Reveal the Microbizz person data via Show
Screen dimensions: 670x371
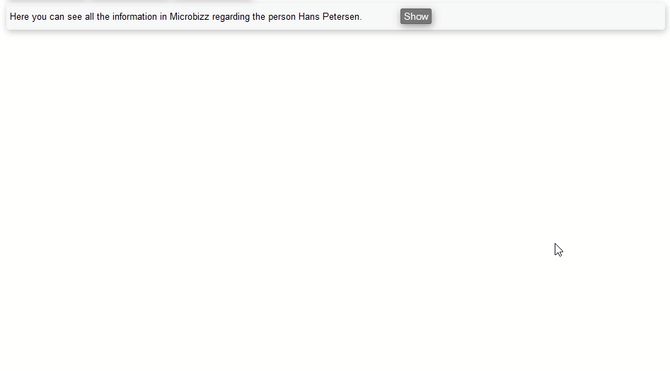[416, 17]
